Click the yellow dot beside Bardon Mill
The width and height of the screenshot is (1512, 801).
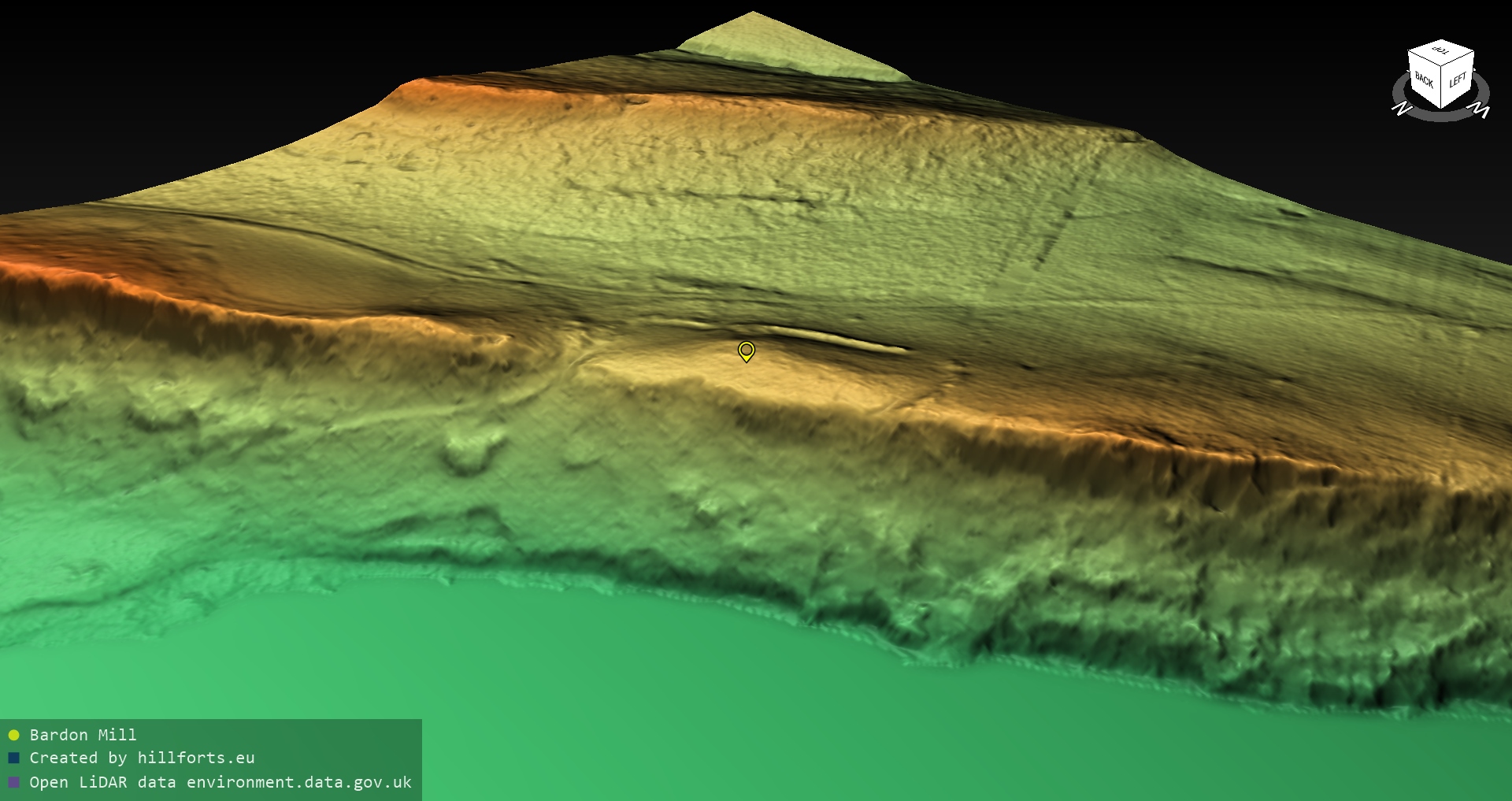coord(13,736)
